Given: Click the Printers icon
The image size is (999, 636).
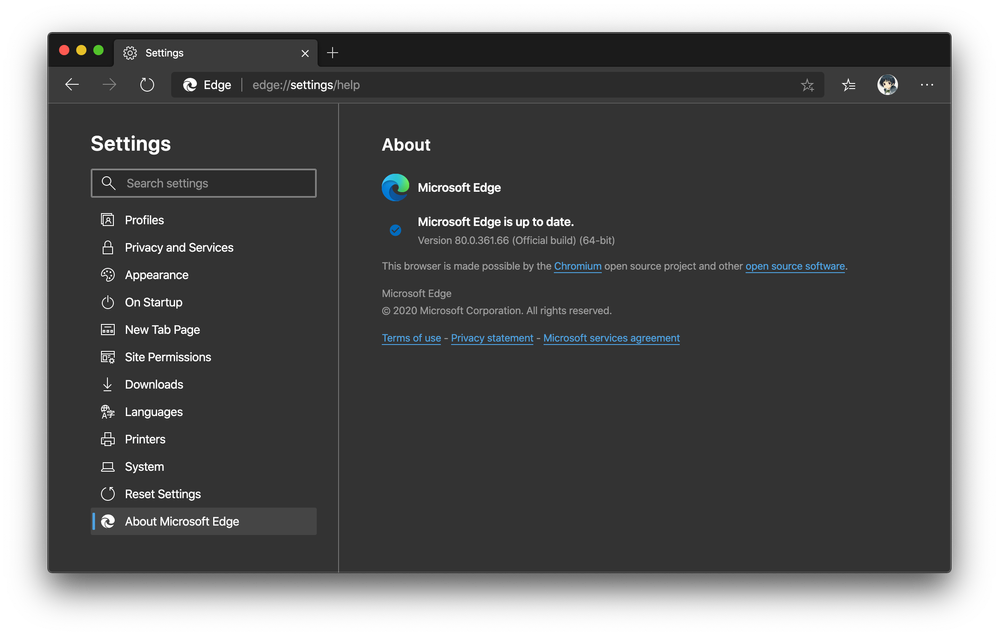Looking at the screenshot, I should 108,439.
